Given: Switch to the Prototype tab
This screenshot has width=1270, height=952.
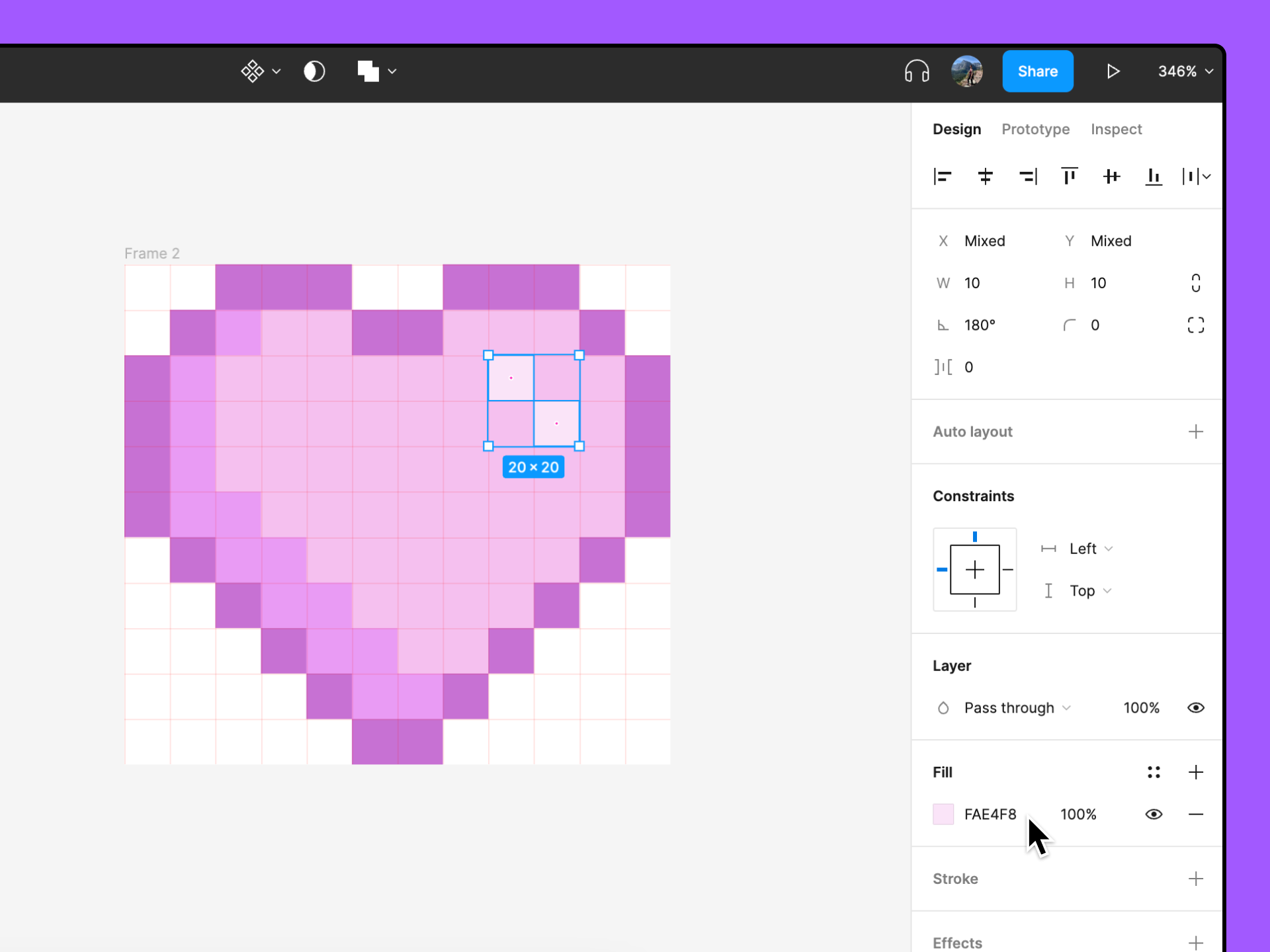Looking at the screenshot, I should point(1037,129).
